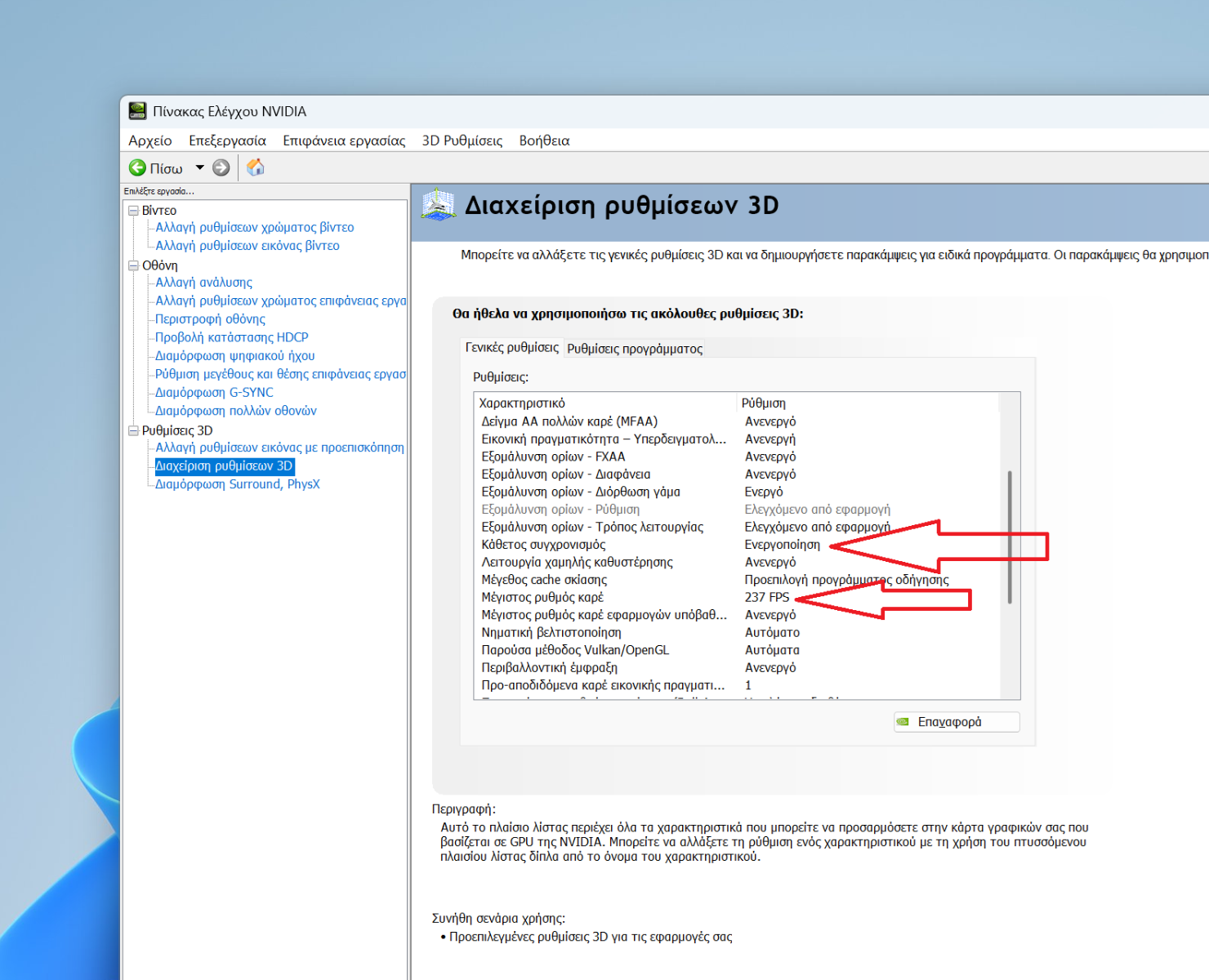The width and height of the screenshot is (1209, 980).
Task: Click the Χαρακτηριστικό column header
Action: 605,403
